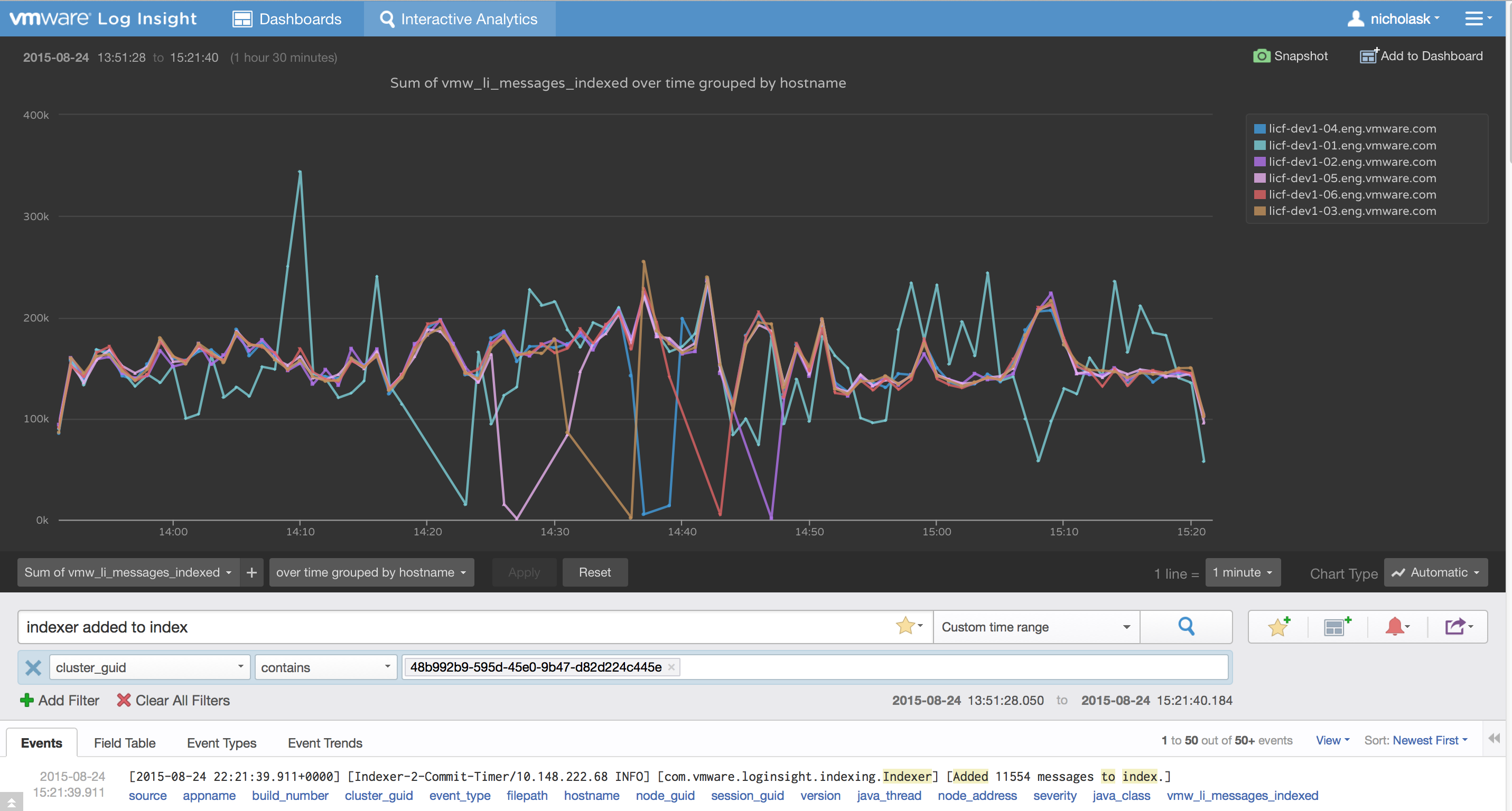Click the VMware Log Insight logo
The height and width of the screenshot is (811, 1512).
[x=102, y=19]
